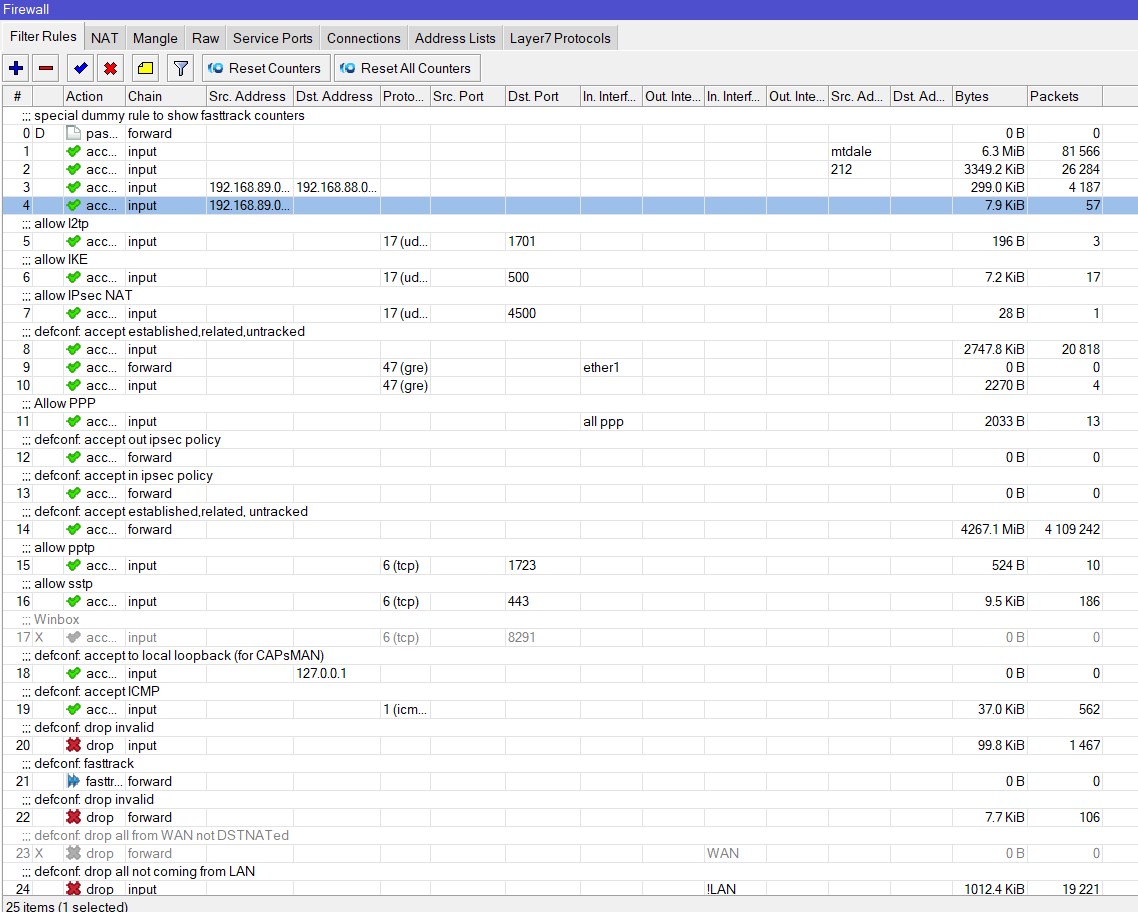Viewport: 1138px width, 912px height.
Task: Click the '192.168.88.0...' destination address cell
Action: (336, 187)
